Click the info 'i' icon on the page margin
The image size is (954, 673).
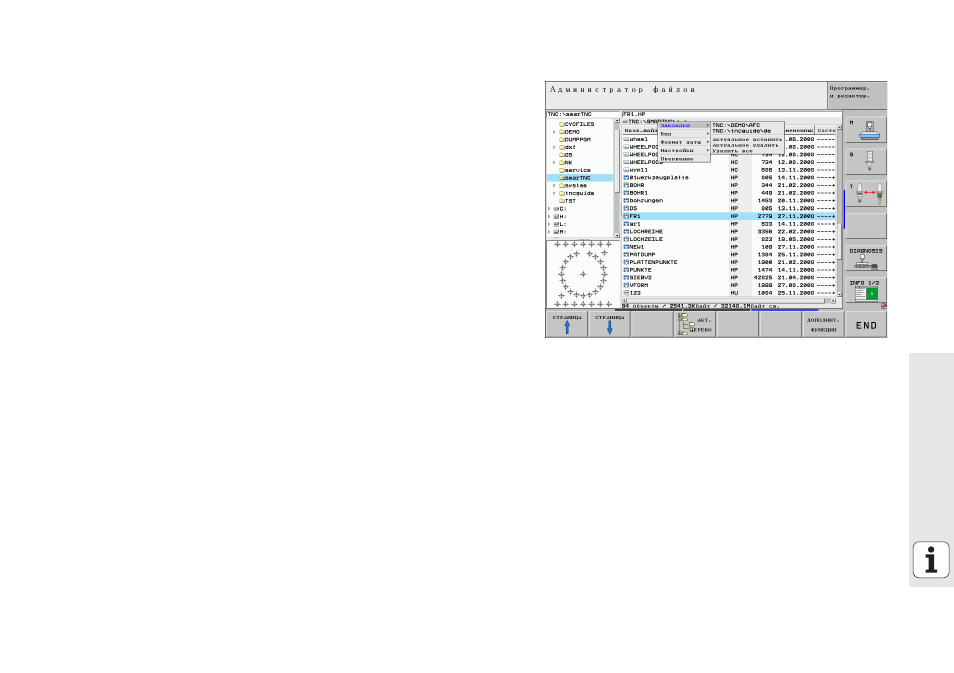[931, 559]
